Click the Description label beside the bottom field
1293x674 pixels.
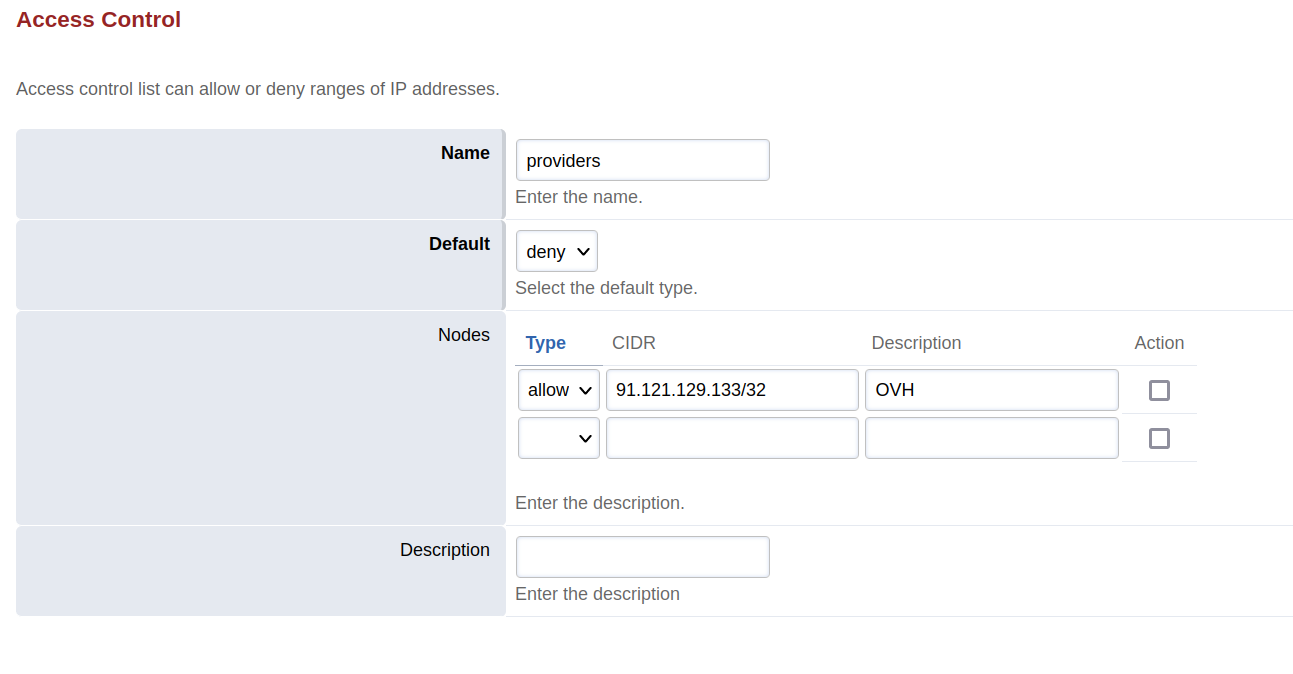coord(444,550)
